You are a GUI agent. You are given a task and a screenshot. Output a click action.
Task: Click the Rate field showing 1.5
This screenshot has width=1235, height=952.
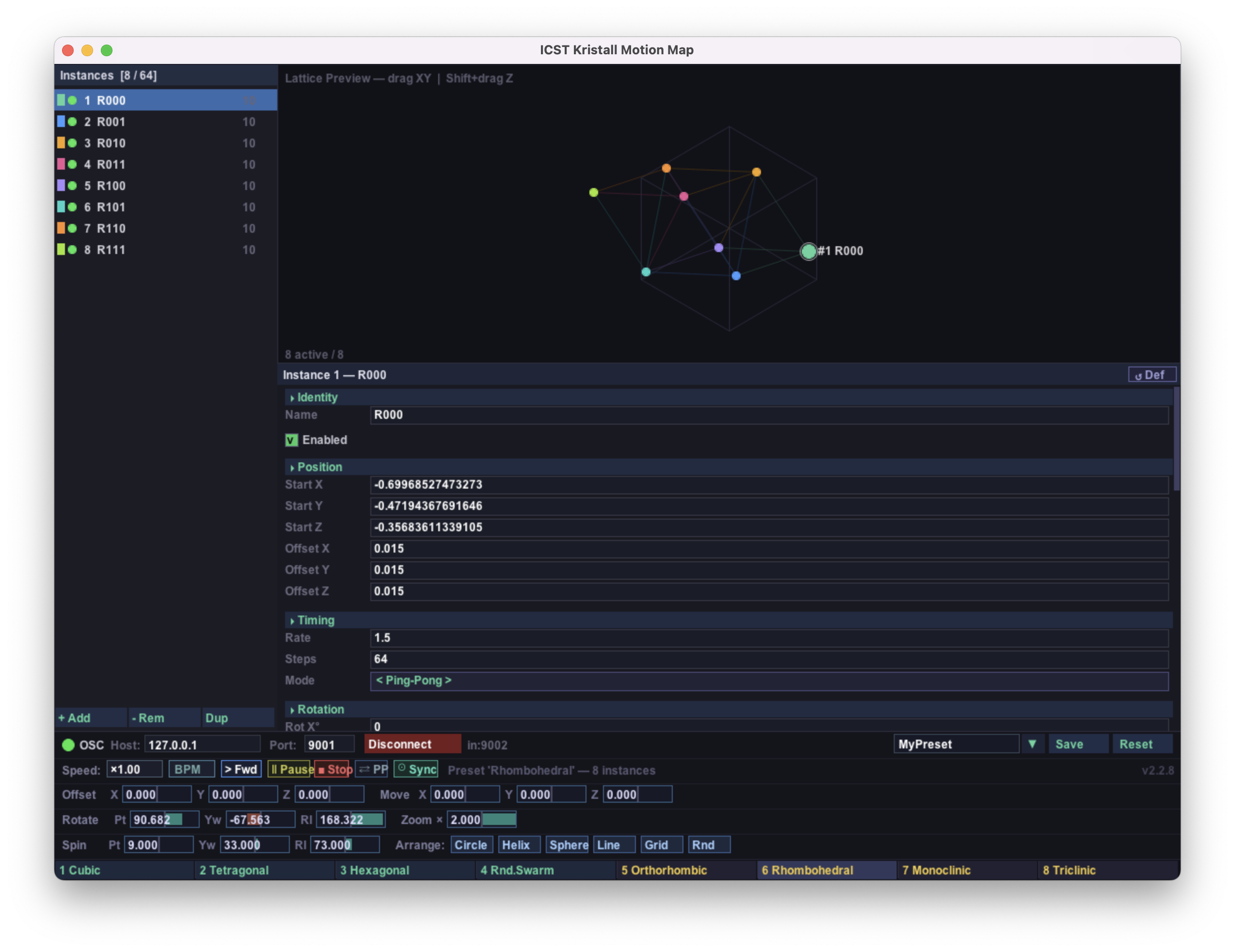pos(769,638)
